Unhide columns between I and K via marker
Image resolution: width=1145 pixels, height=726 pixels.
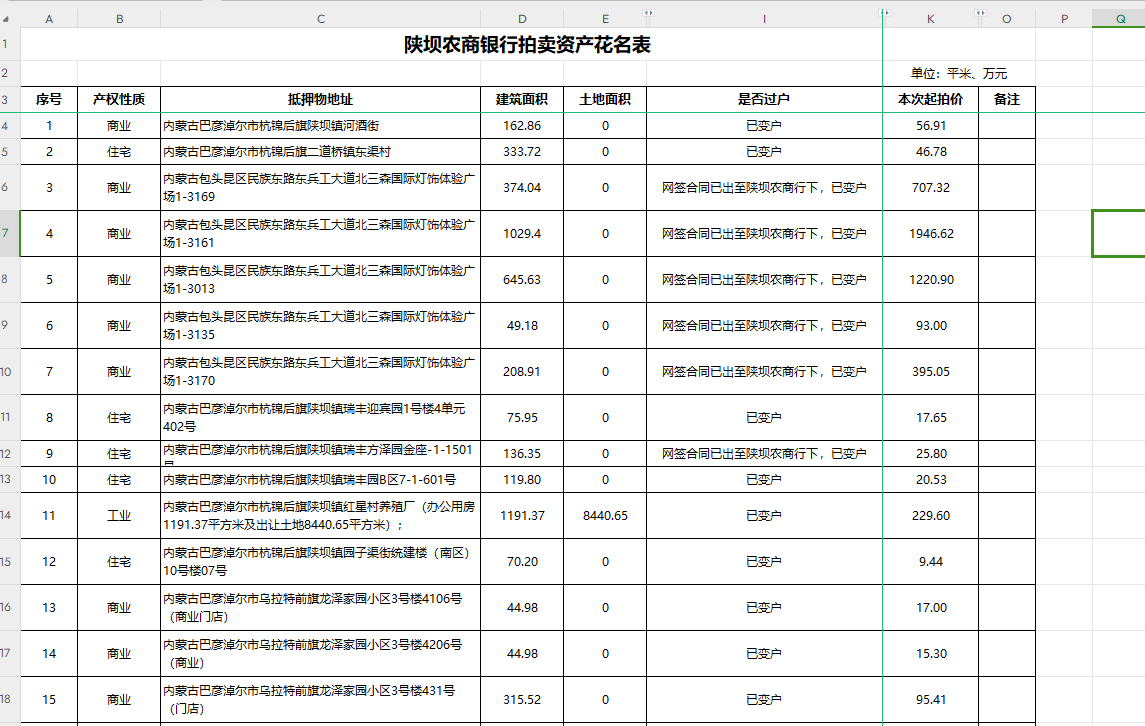tap(884, 12)
